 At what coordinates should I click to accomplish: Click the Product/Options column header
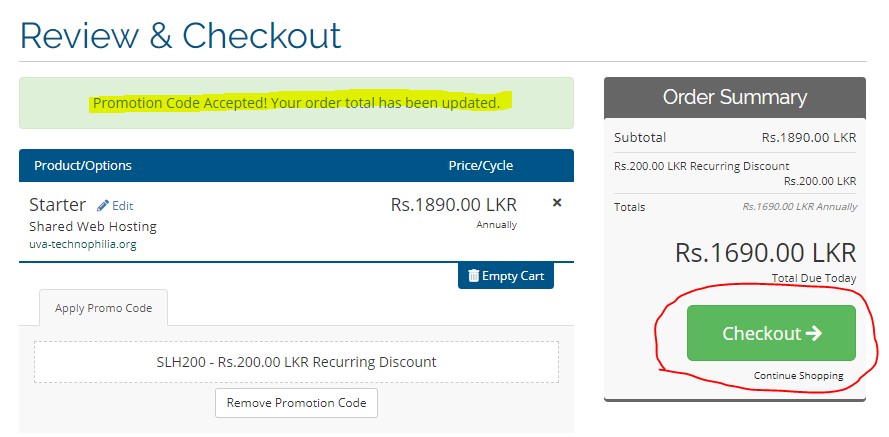tap(83, 165)
